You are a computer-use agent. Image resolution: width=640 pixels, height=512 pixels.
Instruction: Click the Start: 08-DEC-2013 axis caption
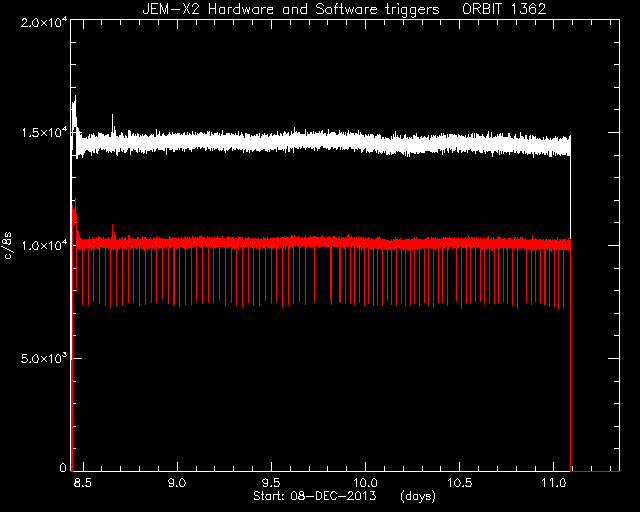tap(314, 496)
